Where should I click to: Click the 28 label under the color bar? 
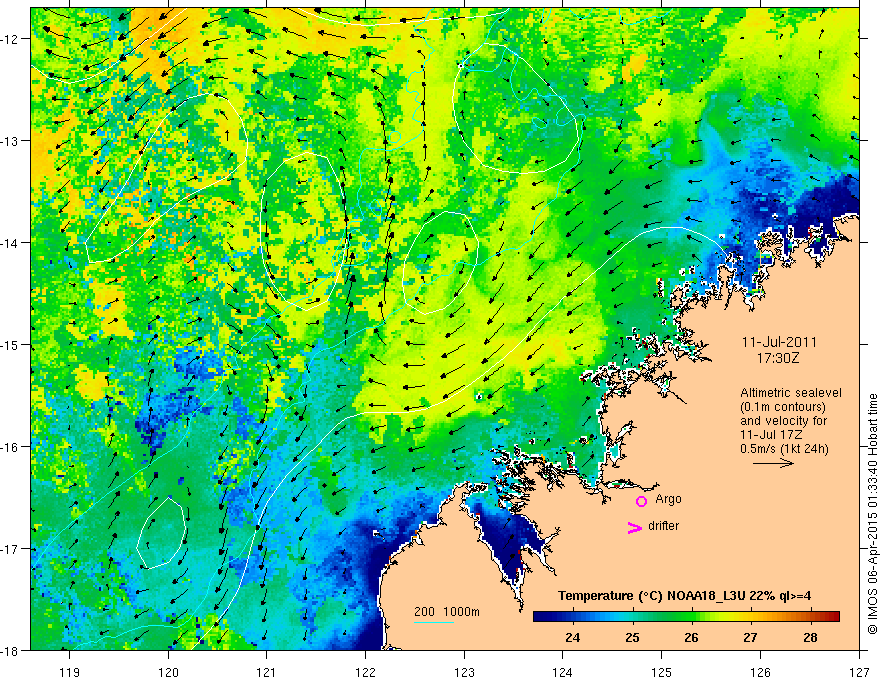click(x=810, y=637)
